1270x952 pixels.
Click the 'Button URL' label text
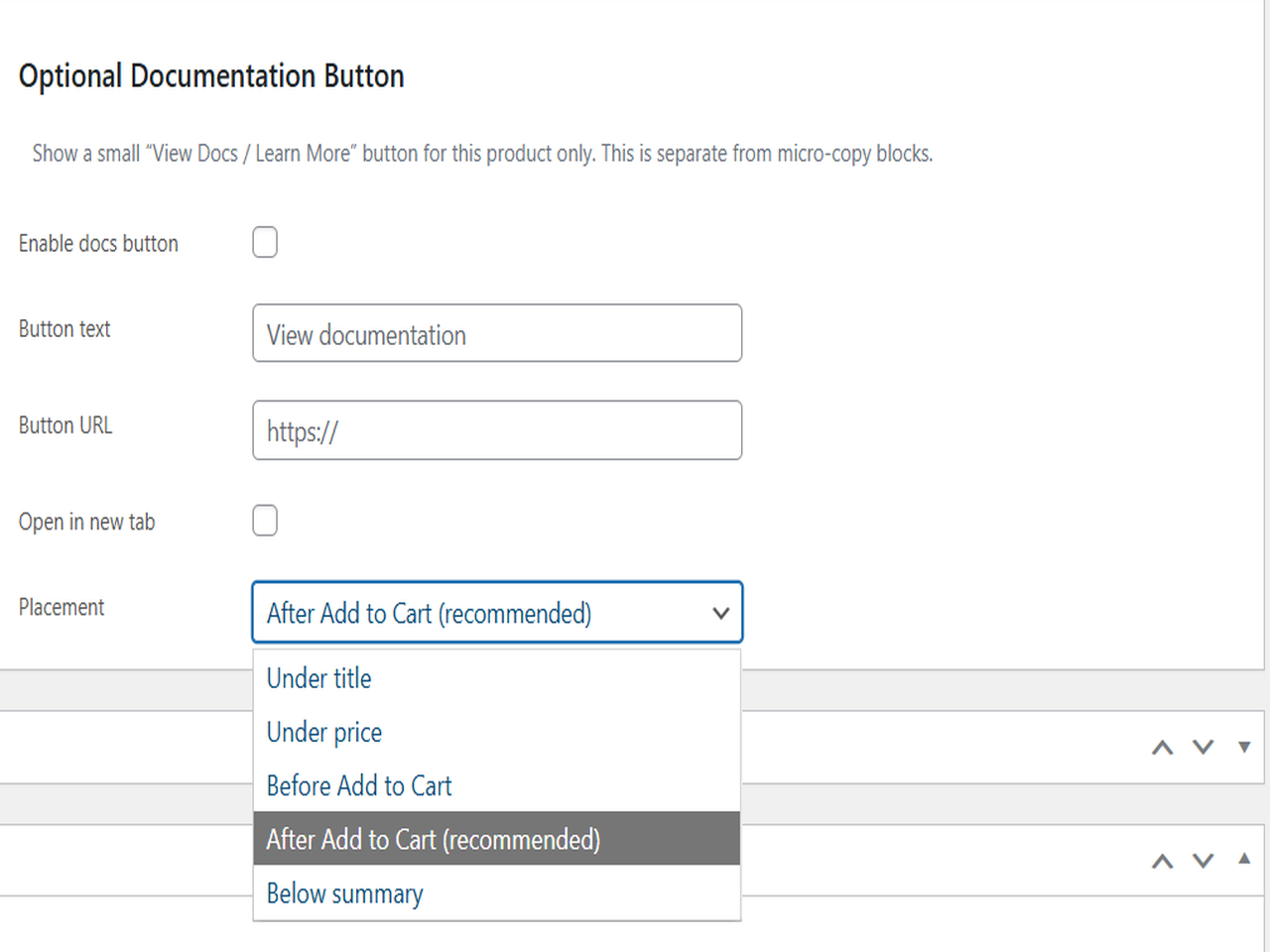(x=65, y=425)
